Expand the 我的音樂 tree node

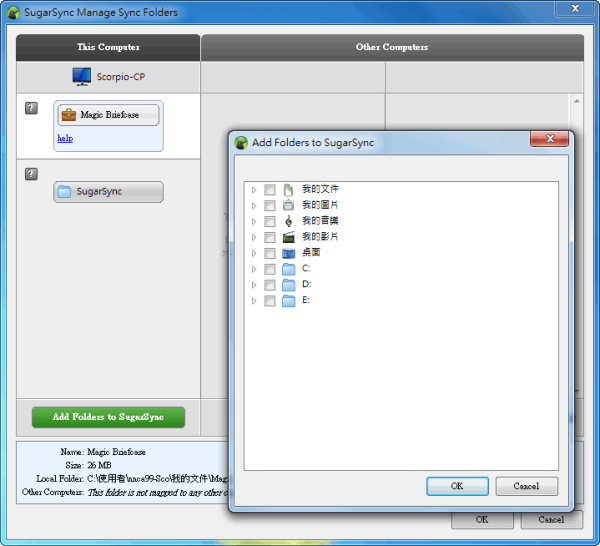coord(254,221)
